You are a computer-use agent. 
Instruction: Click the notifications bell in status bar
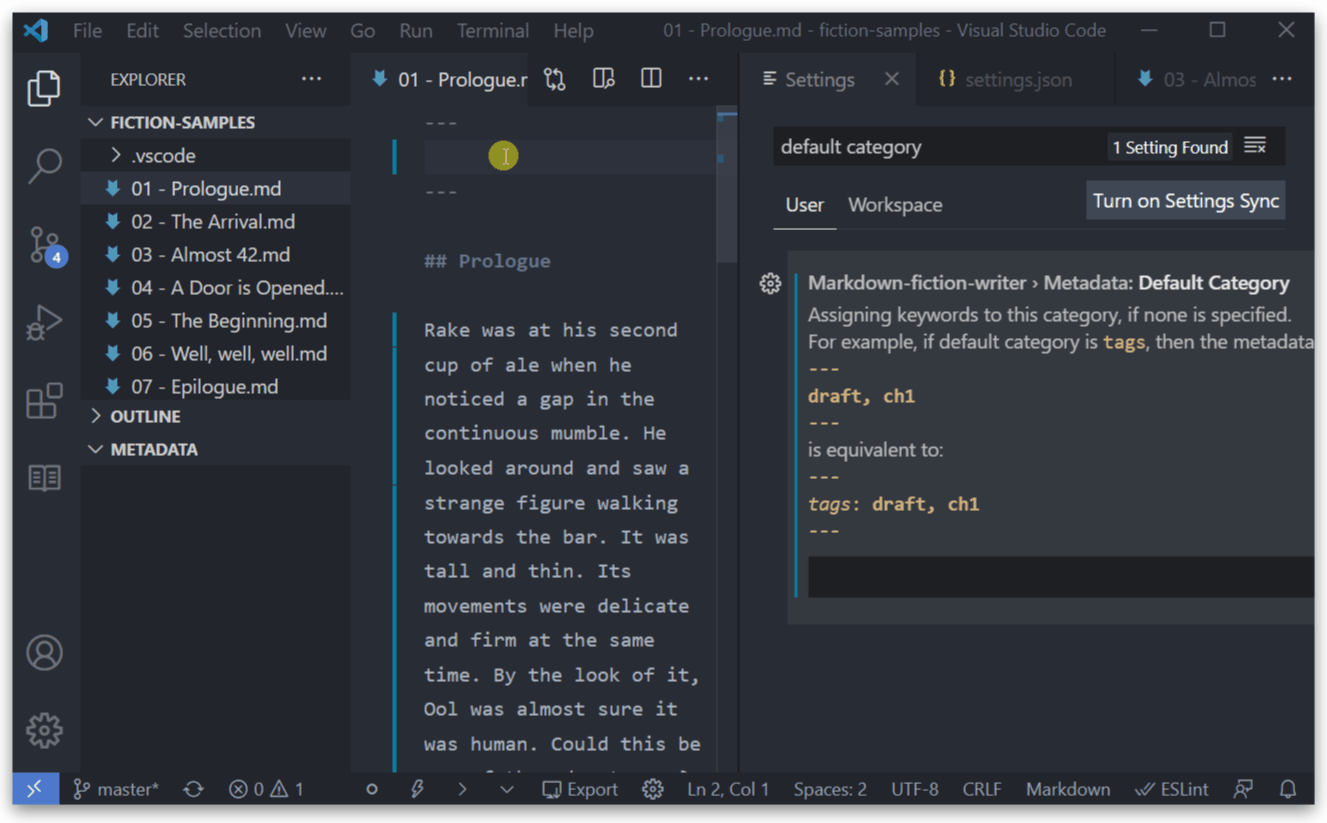tap(1288, 789)
